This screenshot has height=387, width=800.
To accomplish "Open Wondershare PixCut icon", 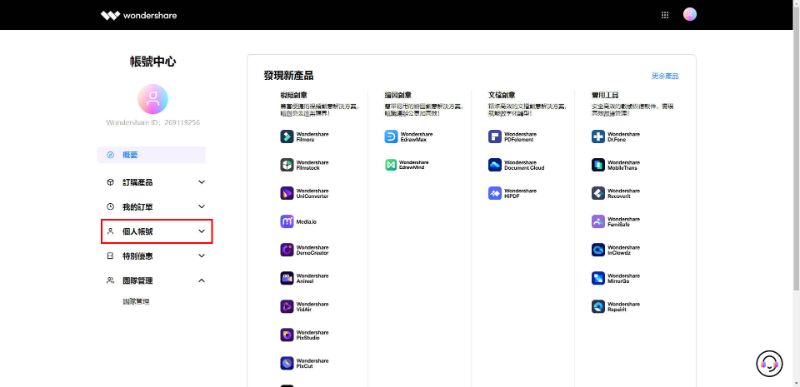I will 287,363.
